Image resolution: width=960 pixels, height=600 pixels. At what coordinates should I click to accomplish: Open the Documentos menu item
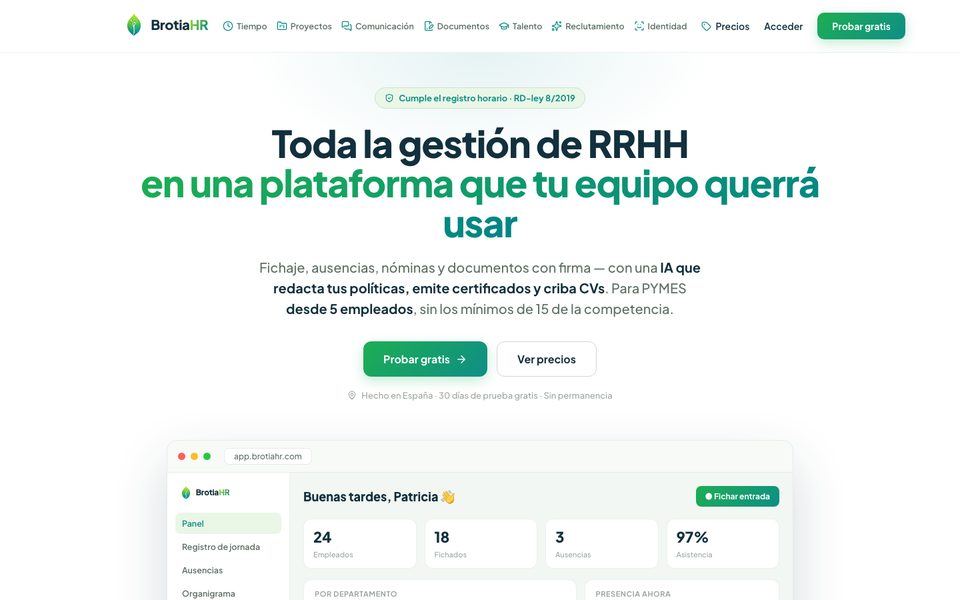pyautogui.click(x=457, y=26)
